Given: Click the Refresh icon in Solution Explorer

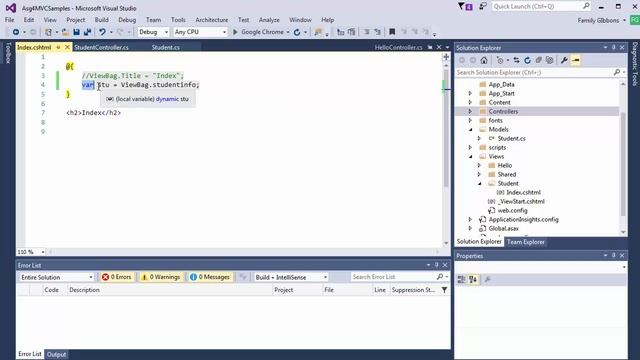Looking at the screenshot, I should pyautogui.click(x=527, y=60).
